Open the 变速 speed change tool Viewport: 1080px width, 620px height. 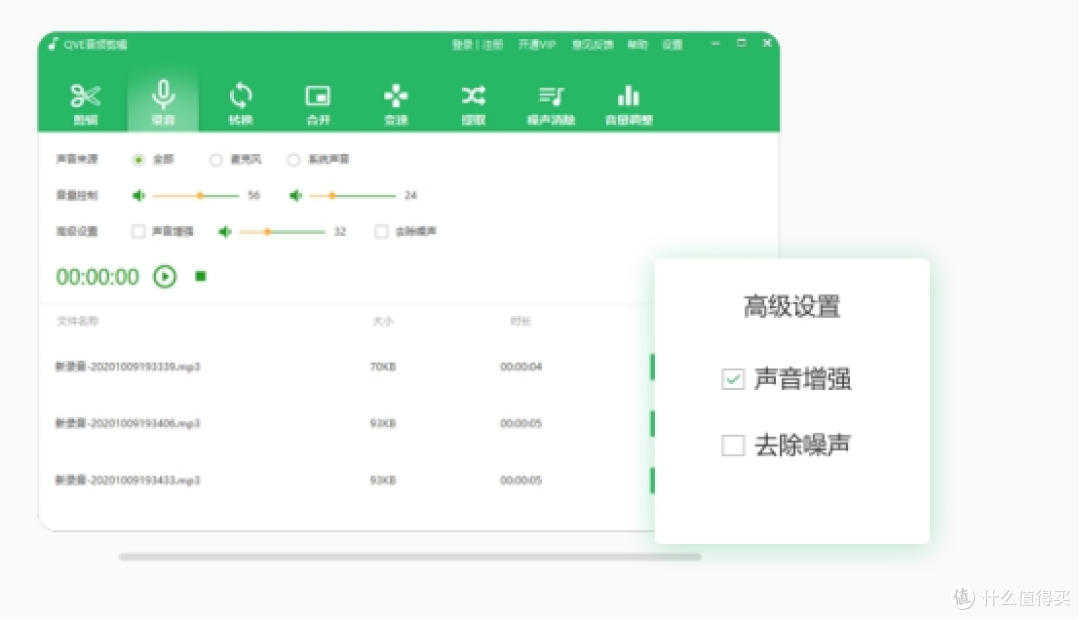pos(395,103)
